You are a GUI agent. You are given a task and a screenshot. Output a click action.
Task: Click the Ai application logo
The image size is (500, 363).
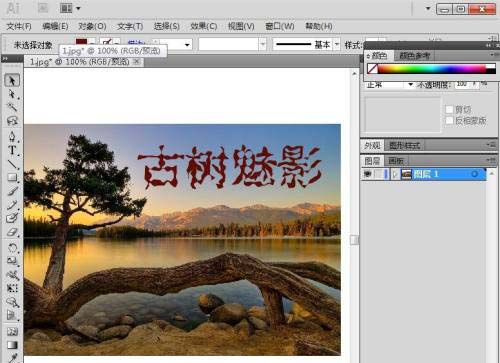pyautogui.click(x=13, y=8)
